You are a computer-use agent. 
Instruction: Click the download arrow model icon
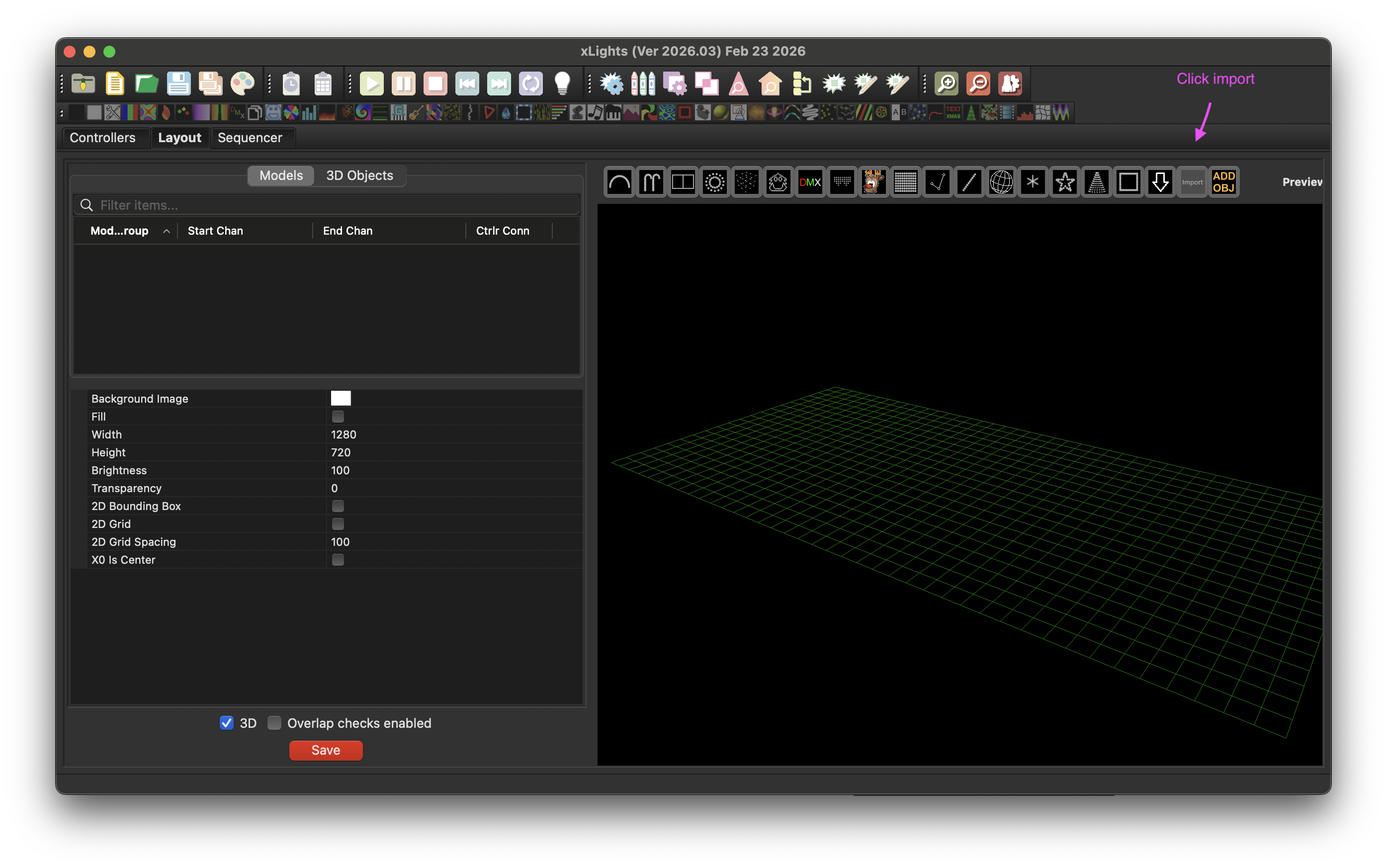tap(1160, 182)
